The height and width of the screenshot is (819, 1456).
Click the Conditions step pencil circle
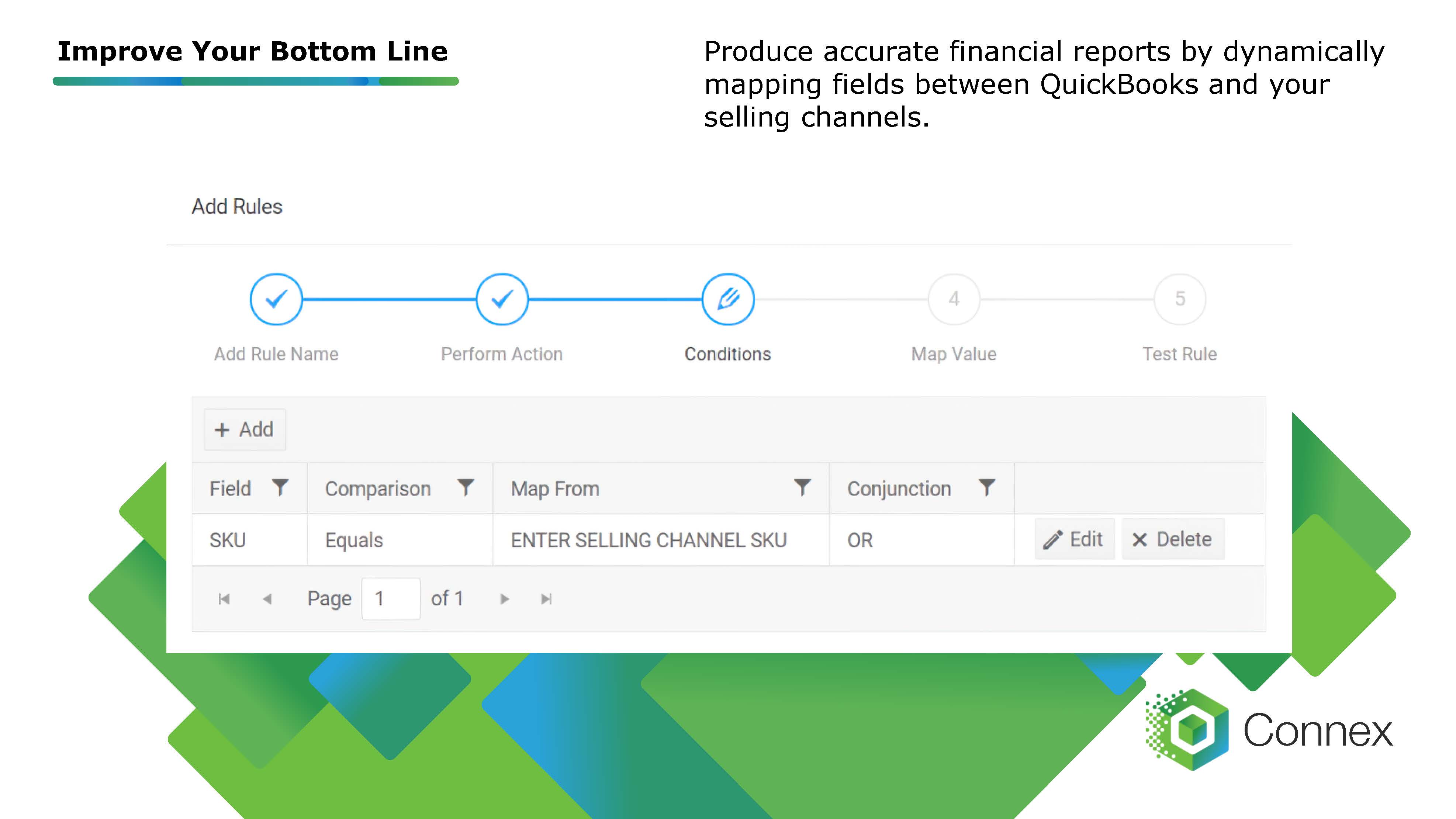tap(728, 299)
